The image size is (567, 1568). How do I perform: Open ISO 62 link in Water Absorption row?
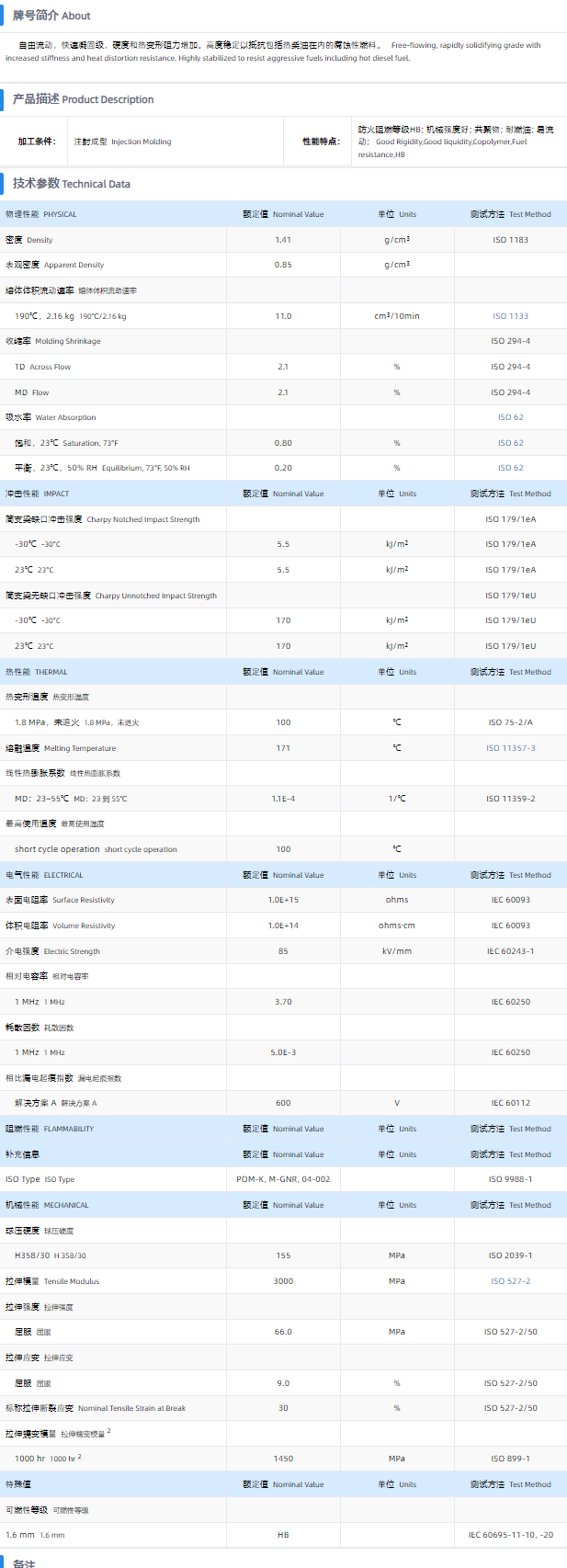pyautogui.click(x=510, y=417)
